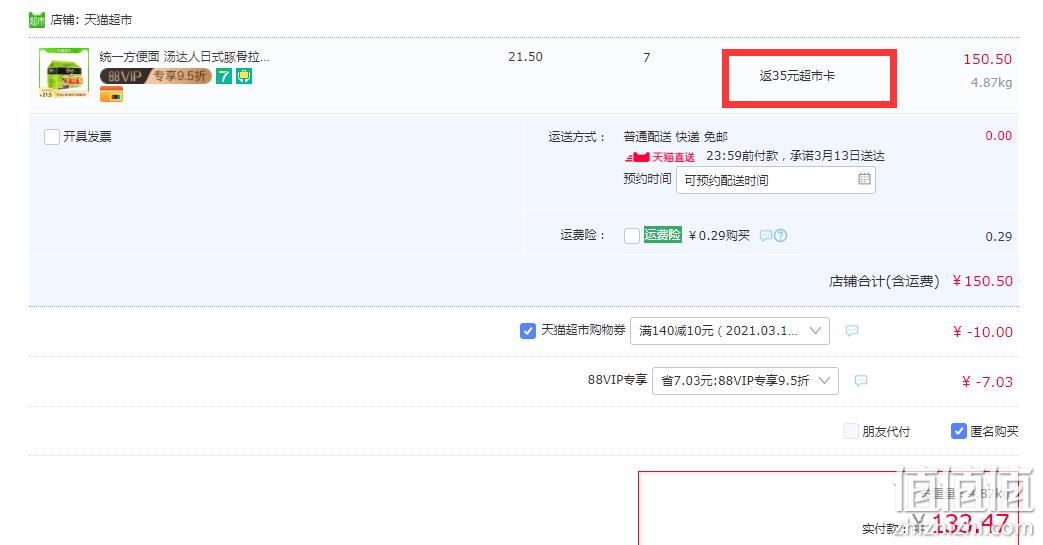Viewport: 1043px width, 545px height.
Task: Click the green 7-day return badge icon
Action: 224,77
